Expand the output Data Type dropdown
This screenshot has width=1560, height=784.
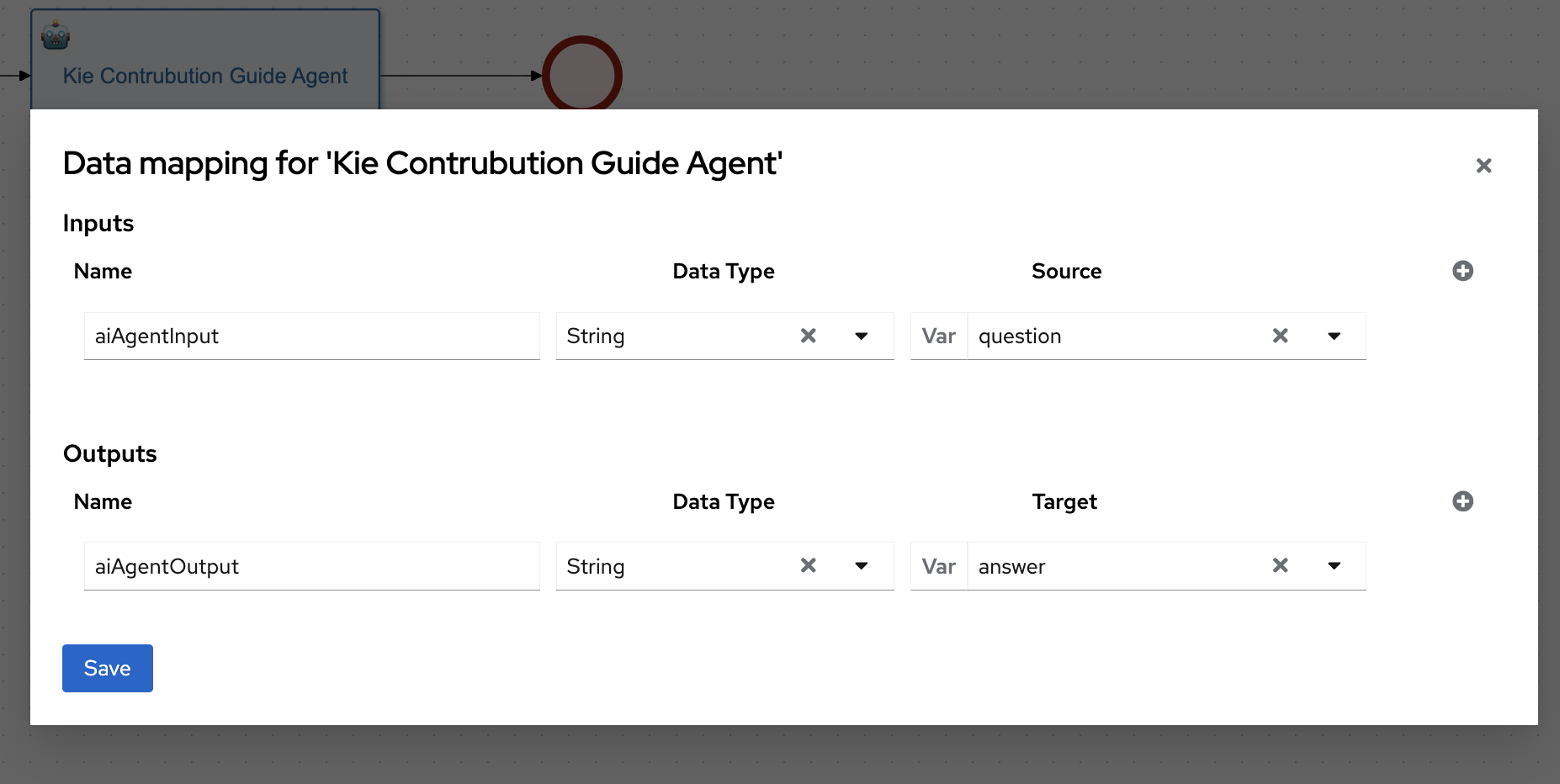(x=862, y=565)
